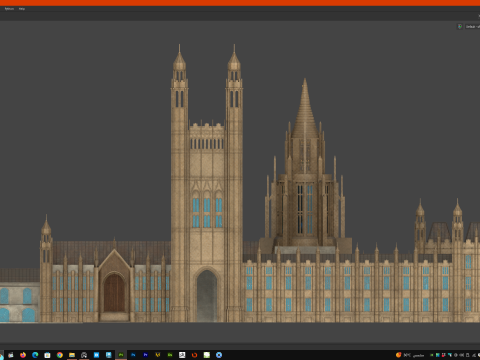
Task: Click the orange circular taskbar icon
Action: pyautogui.click(x=194, y=355)
